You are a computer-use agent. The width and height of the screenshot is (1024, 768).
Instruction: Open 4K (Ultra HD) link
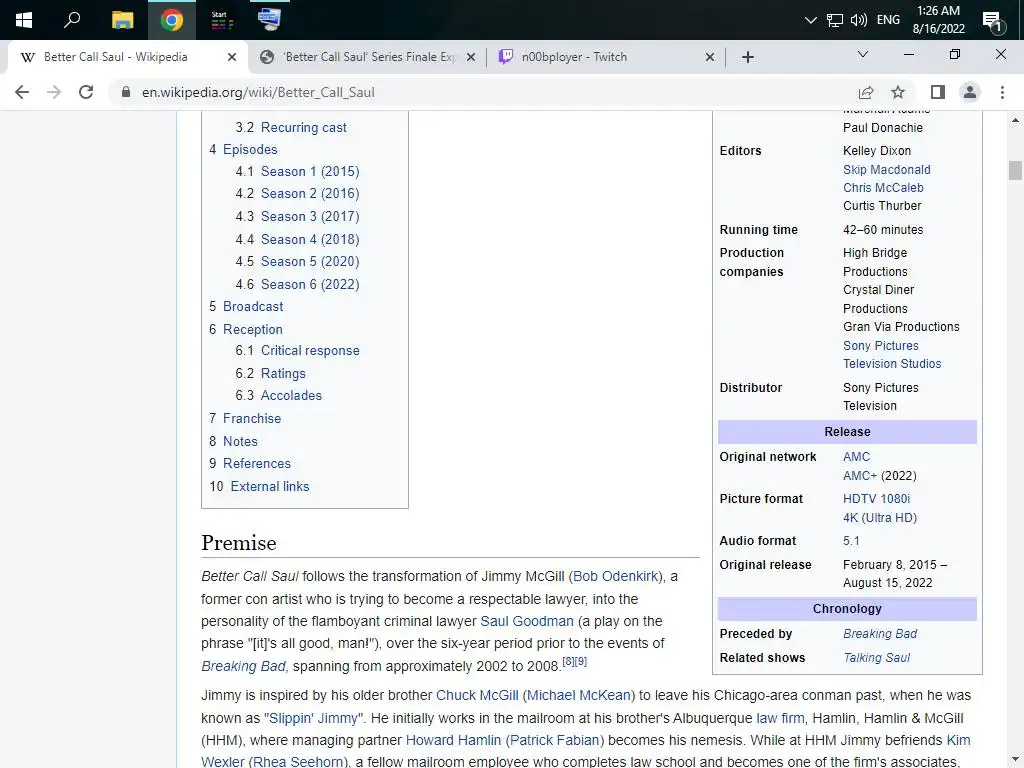[x=880, y=518]
